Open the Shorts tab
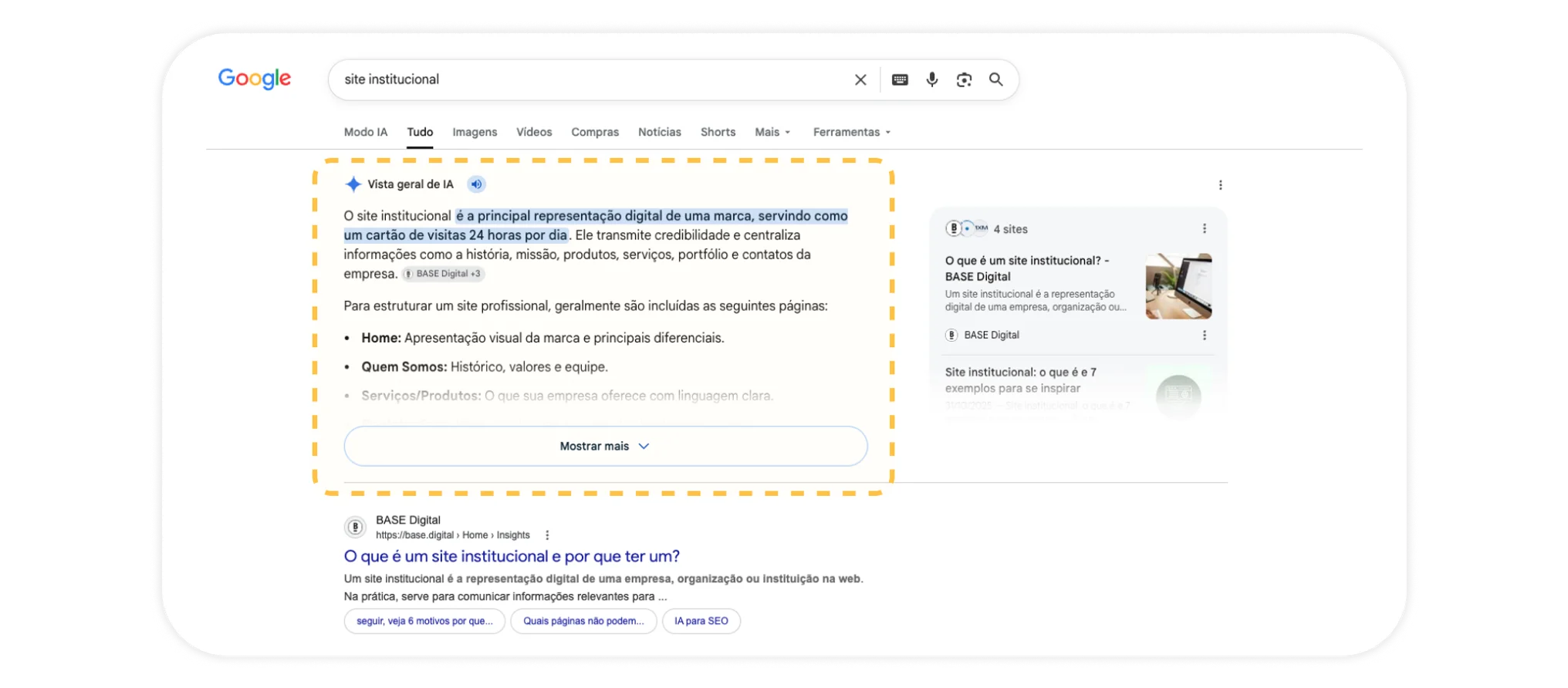 click(x=718, y=132)
